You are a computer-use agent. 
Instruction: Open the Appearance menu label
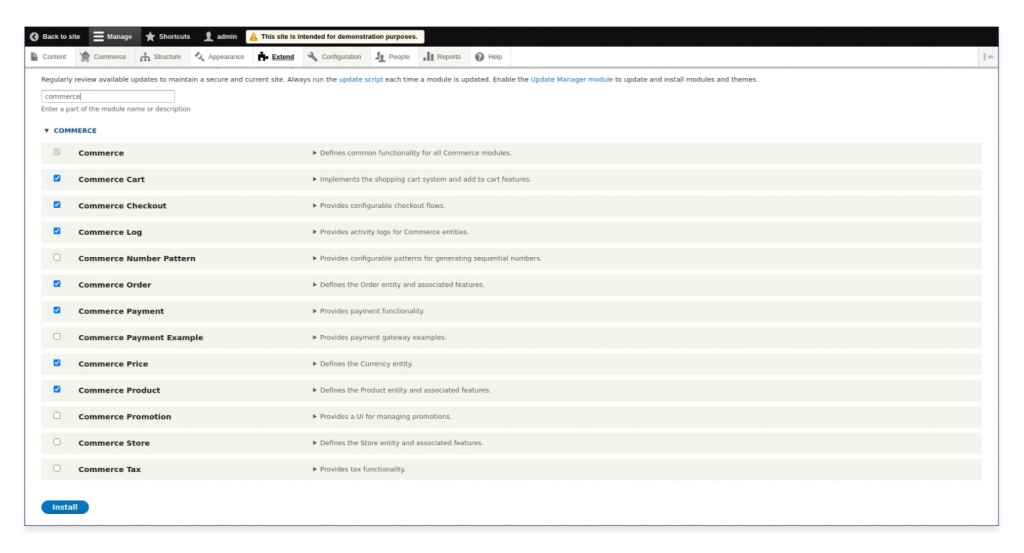pyautogui.click(x=226, y=57)
